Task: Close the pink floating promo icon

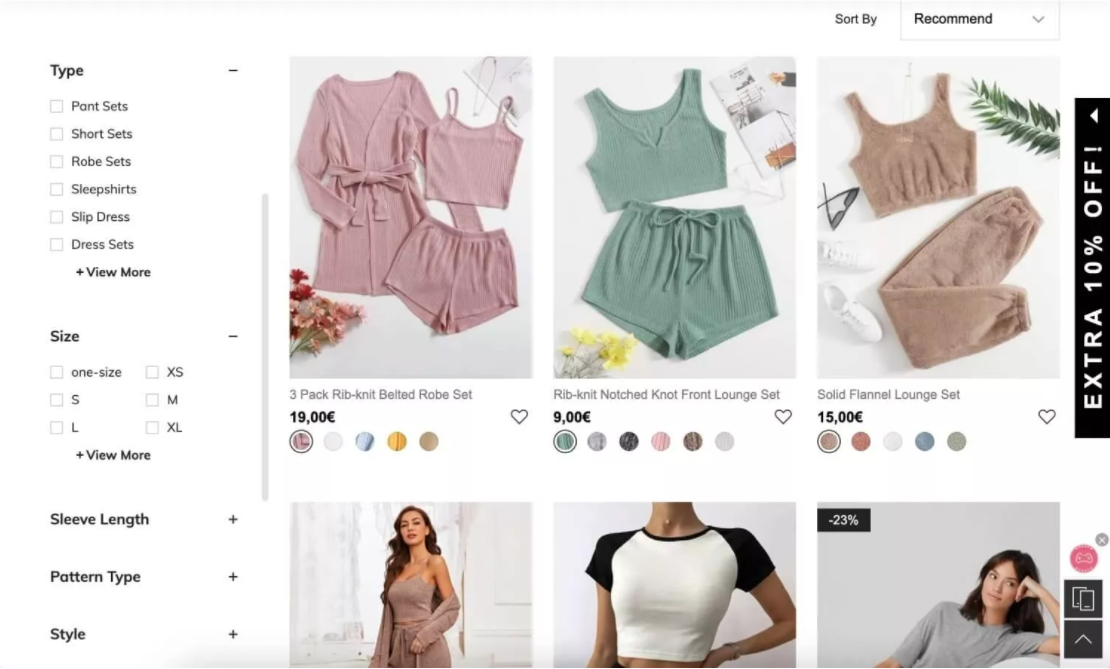Action: [x=1102, y=540]
